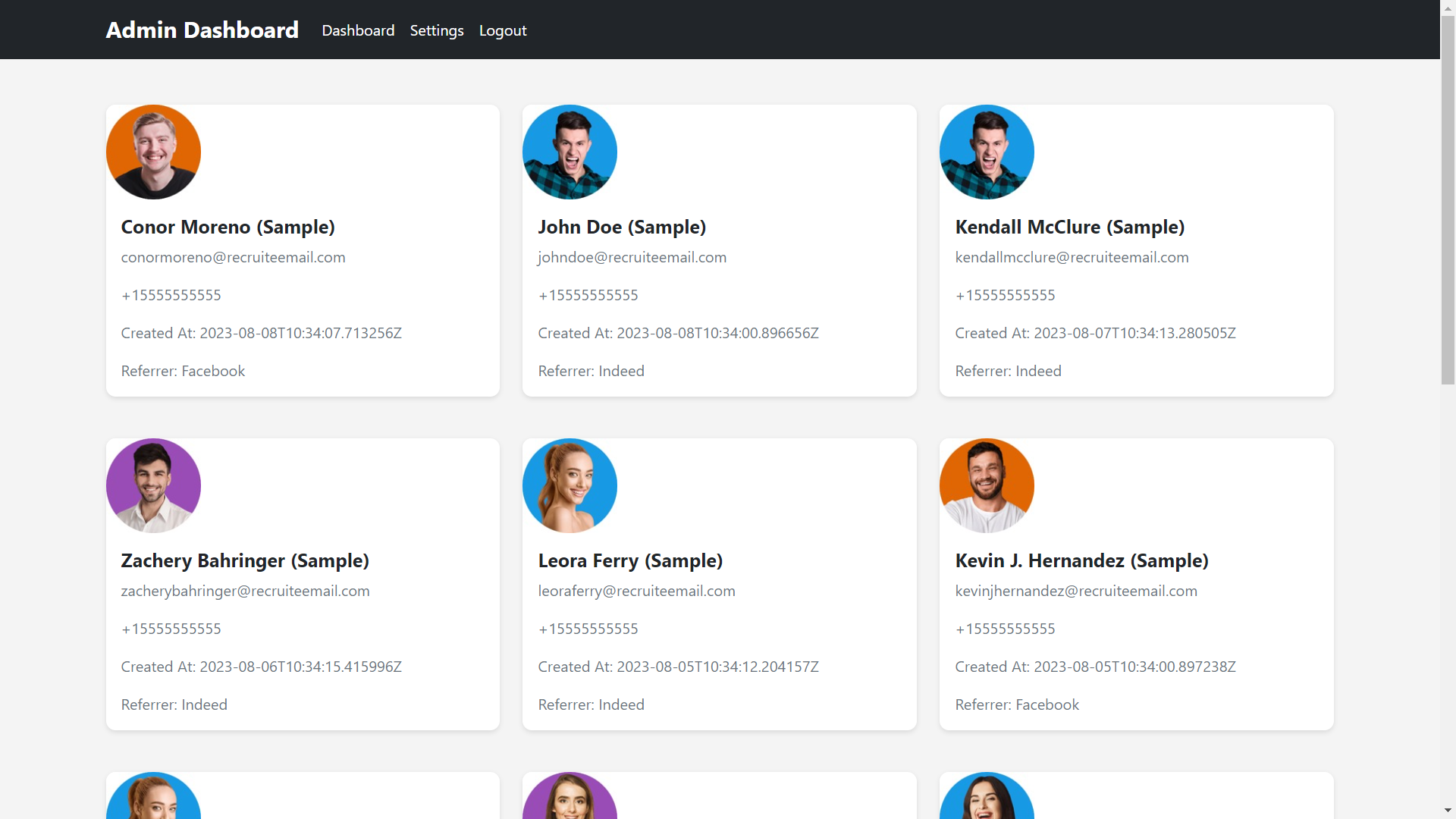Click the scrollbar down arrow
This screenshot has width=1456, height=819.
click(x=1448, y=811)
